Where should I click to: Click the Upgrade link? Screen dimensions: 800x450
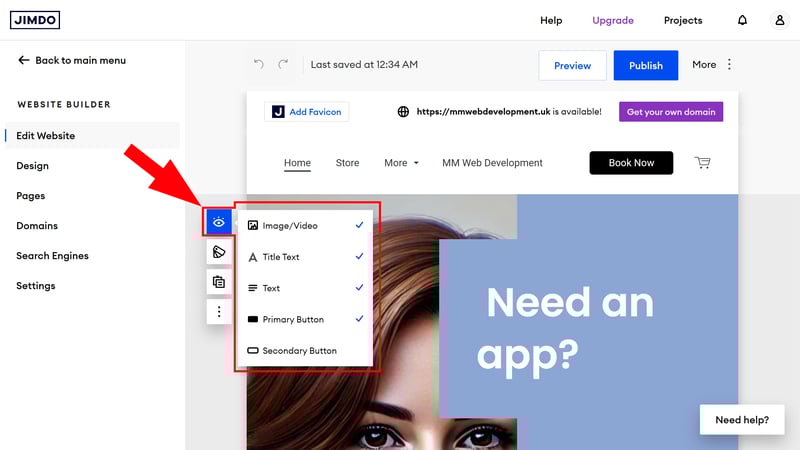[x=613, y=20]
